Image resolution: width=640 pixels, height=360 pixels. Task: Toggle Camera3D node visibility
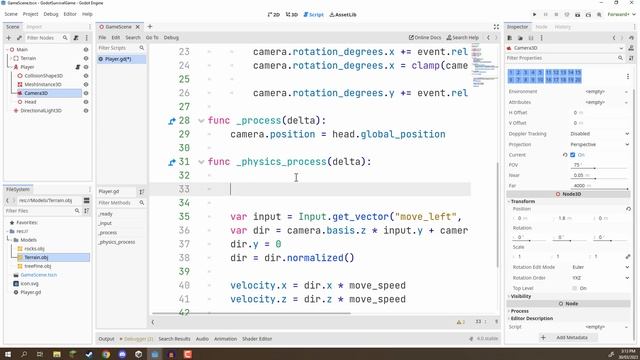click(x=86, y=93)
